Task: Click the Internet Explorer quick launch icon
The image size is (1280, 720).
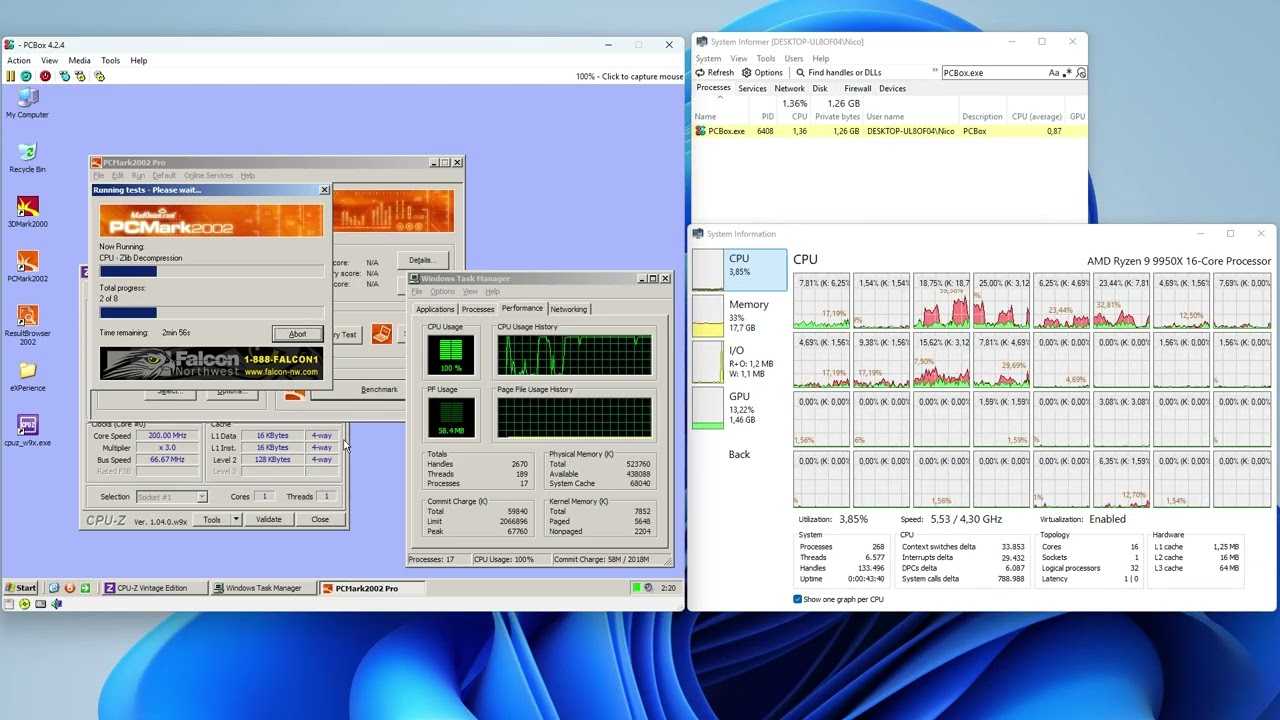Action: pos(54,588)
